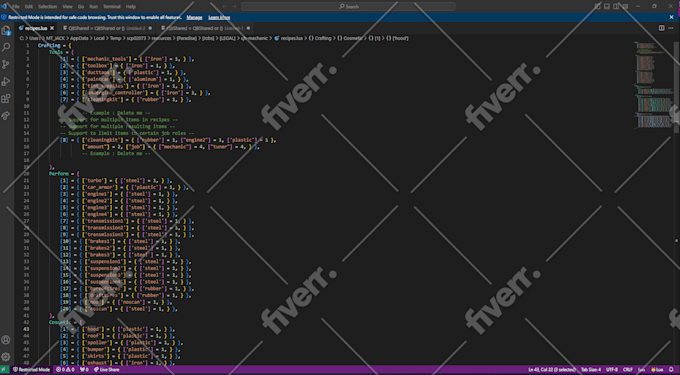This screenshot has height=375, width=680.
Task: Open the Edit menu
Action: tap(29, 7)
